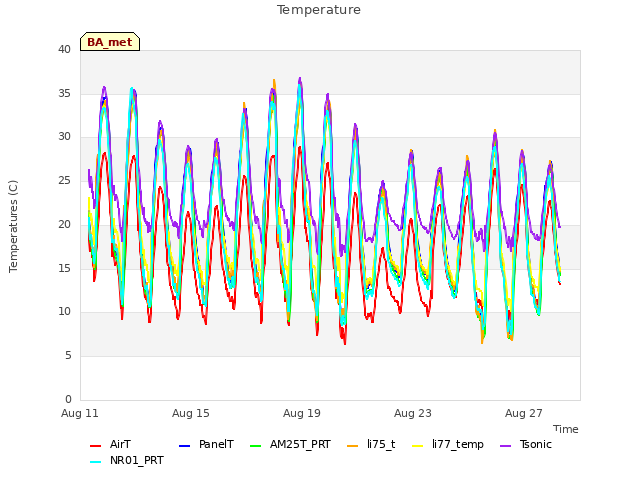Click the blue PanelT legend color marker

[x=184, y=446]
